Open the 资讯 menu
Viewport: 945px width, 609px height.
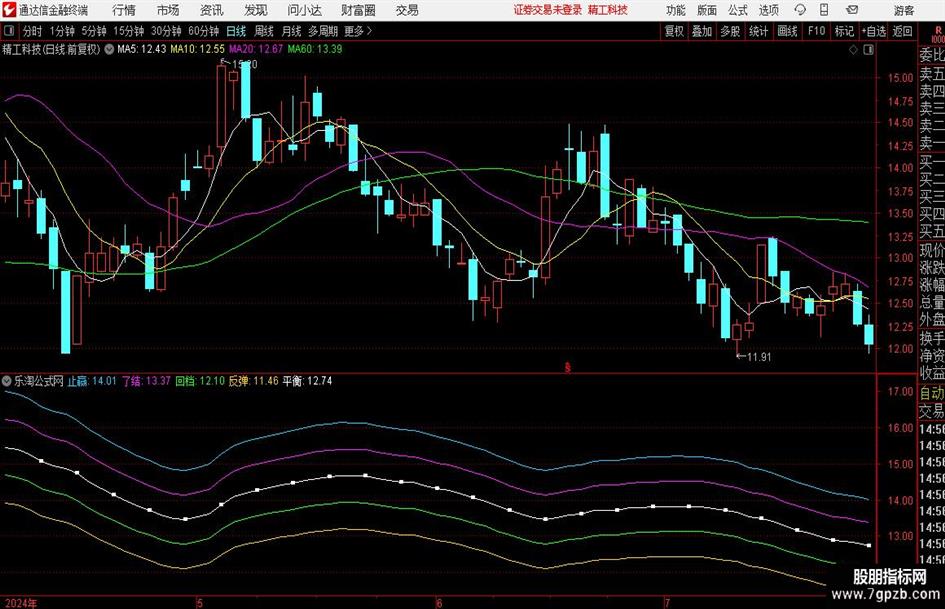point(211,10)
